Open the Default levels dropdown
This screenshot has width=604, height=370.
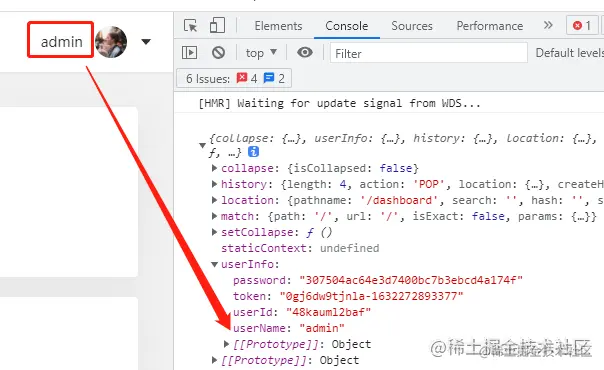tap(569, 53)
